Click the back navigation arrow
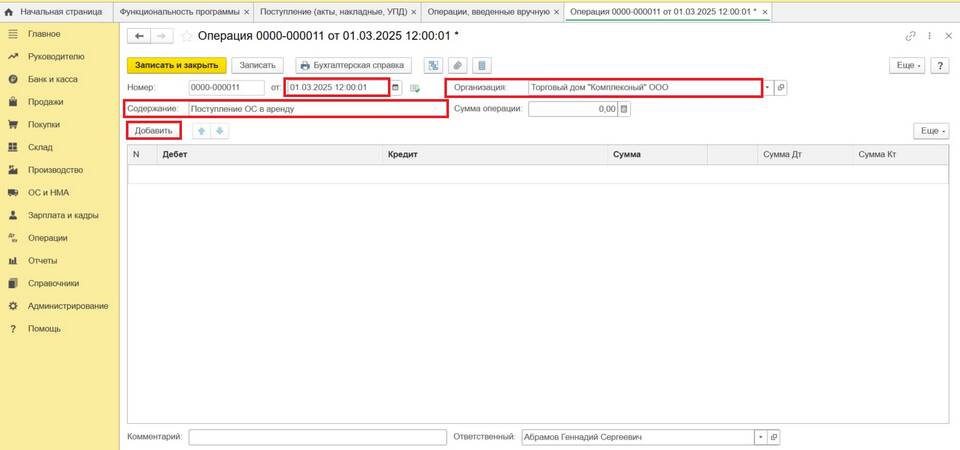 click(x=139, y=36)
